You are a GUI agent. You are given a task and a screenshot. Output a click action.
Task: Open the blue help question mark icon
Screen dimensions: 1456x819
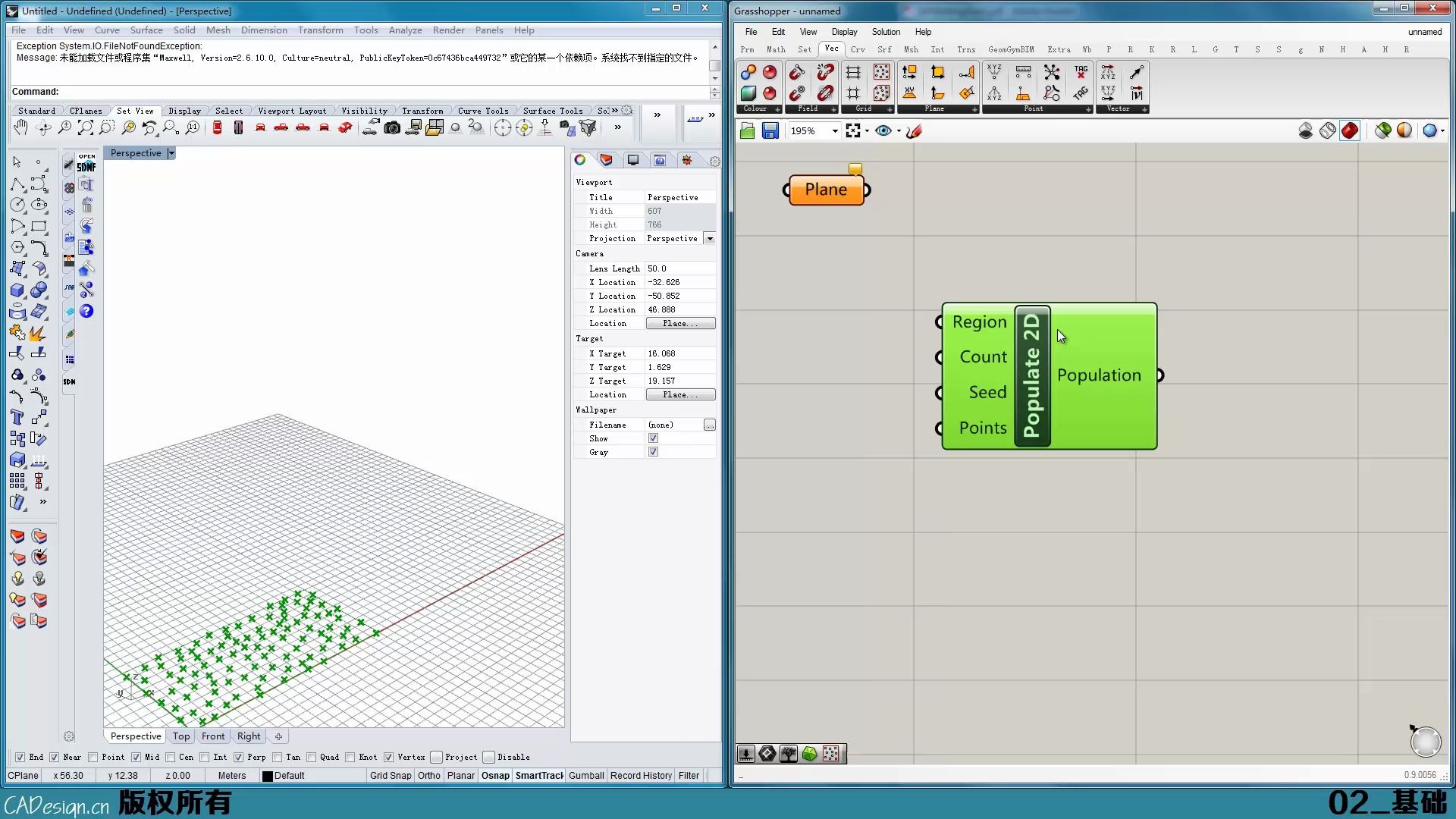86,311
